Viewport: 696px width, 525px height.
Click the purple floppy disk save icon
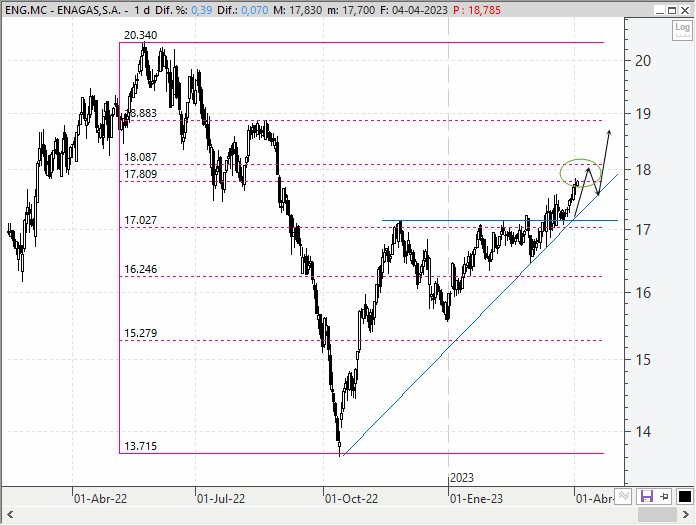tap(646, 496)
